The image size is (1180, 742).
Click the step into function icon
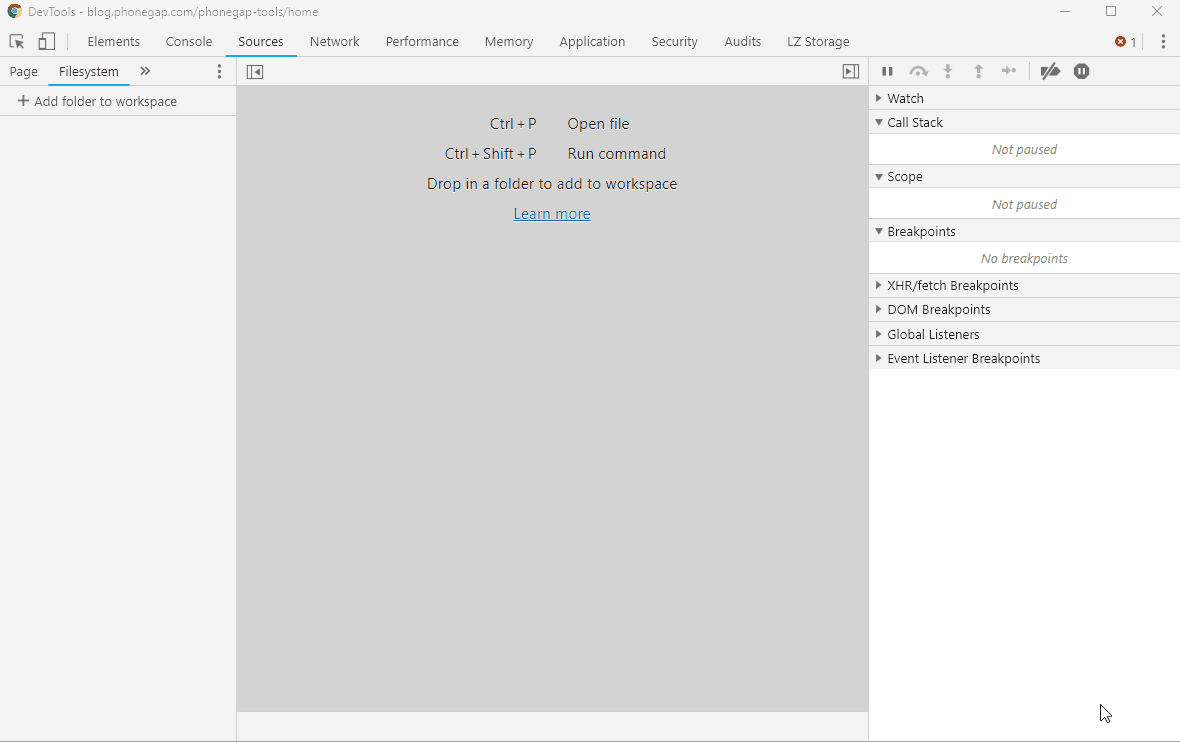tap(948, 71)
